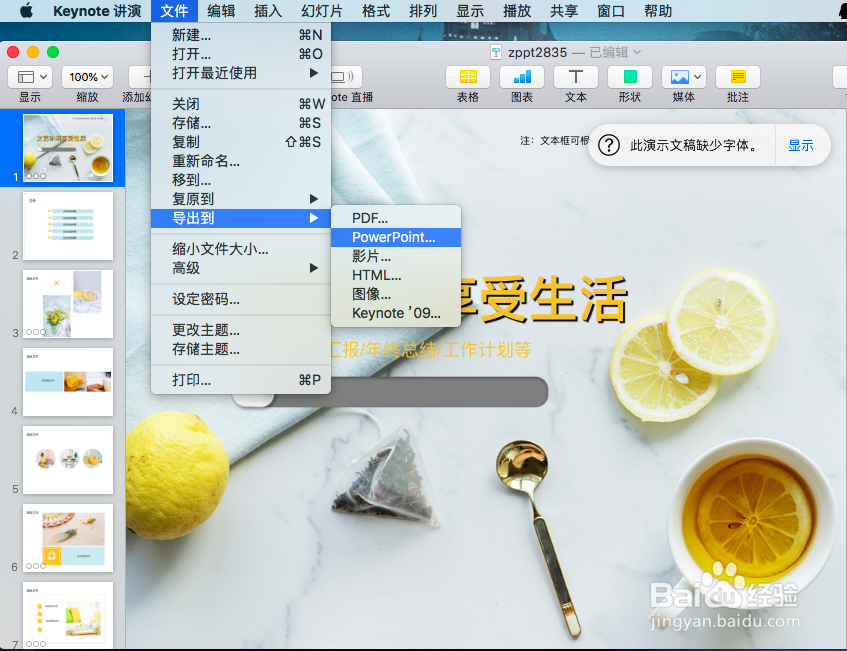Add a text box via the 文本 icon

(575, 77)
